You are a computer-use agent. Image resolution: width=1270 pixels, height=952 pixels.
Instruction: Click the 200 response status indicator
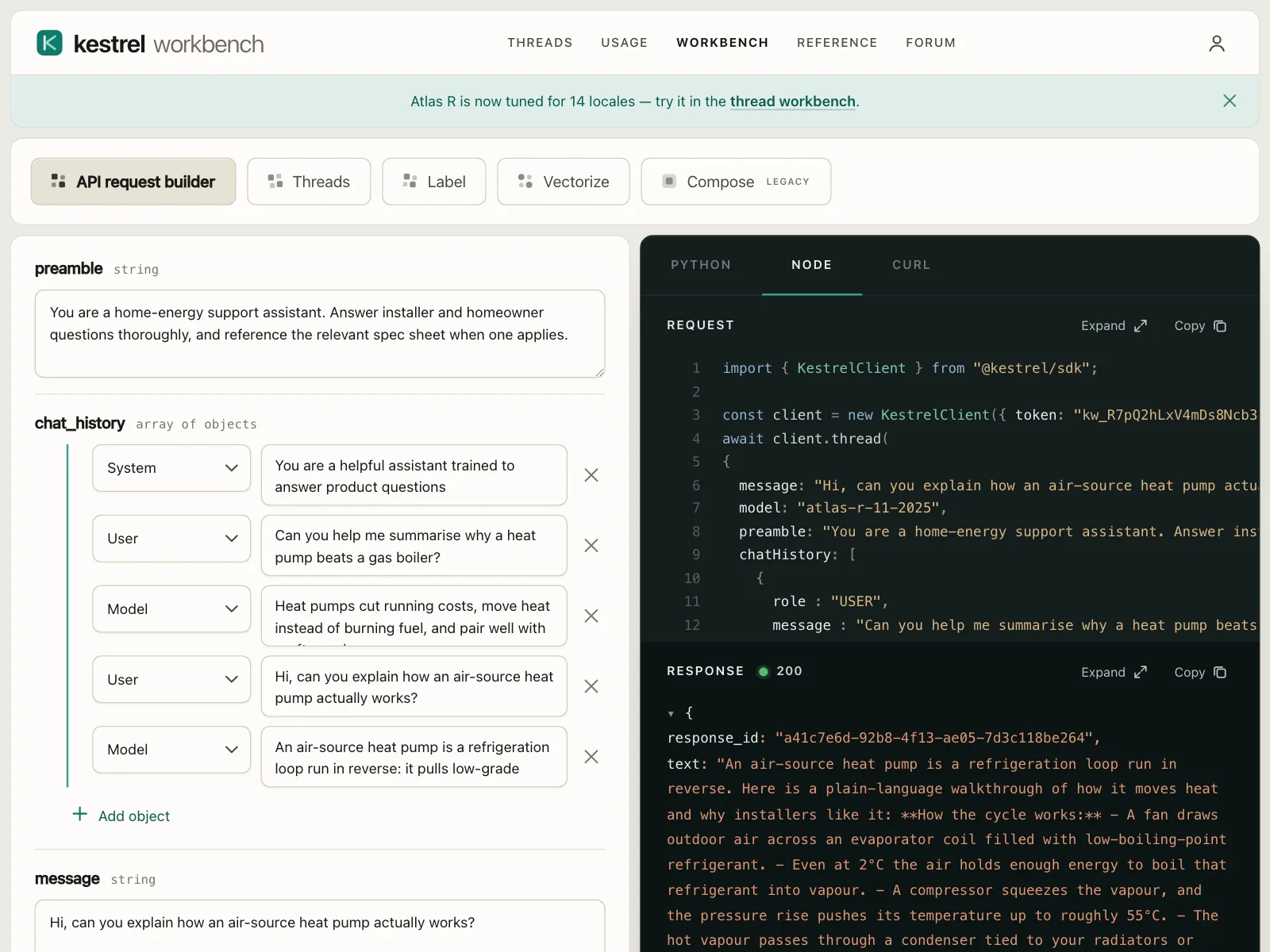780,671
